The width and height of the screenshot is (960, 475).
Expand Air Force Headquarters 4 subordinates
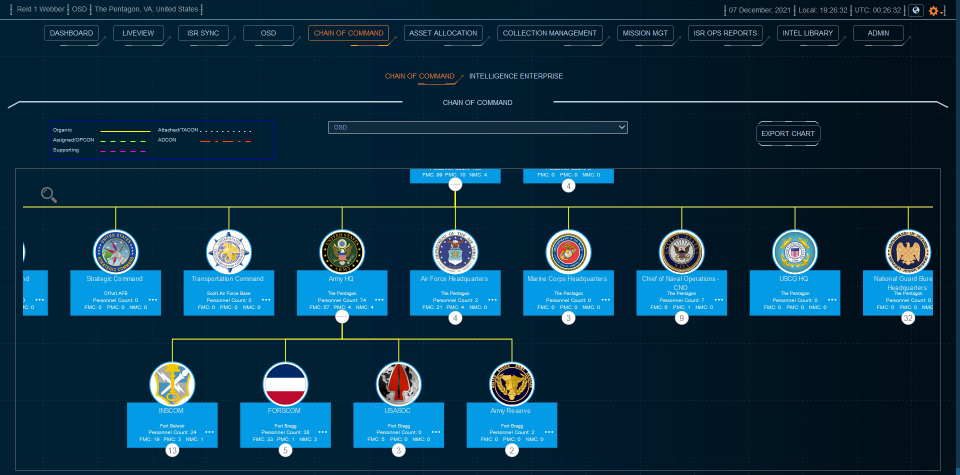coord(455,318)
